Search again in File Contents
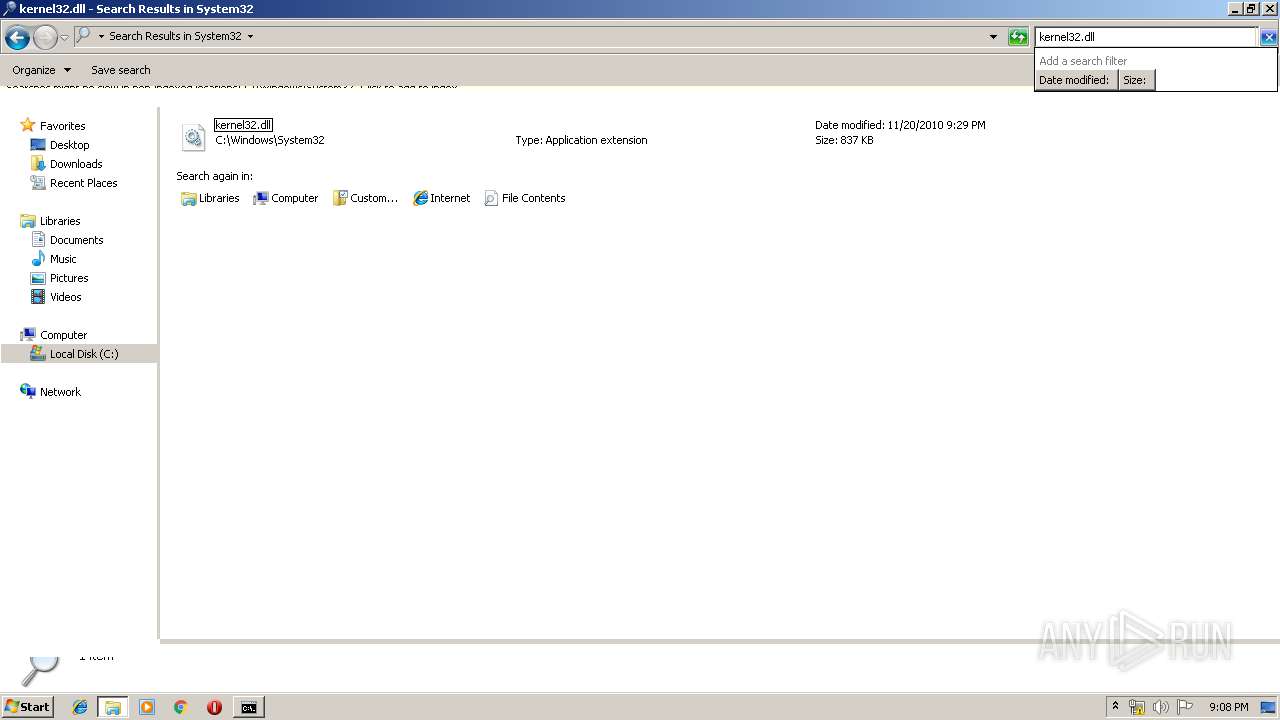 click(525, 198)
